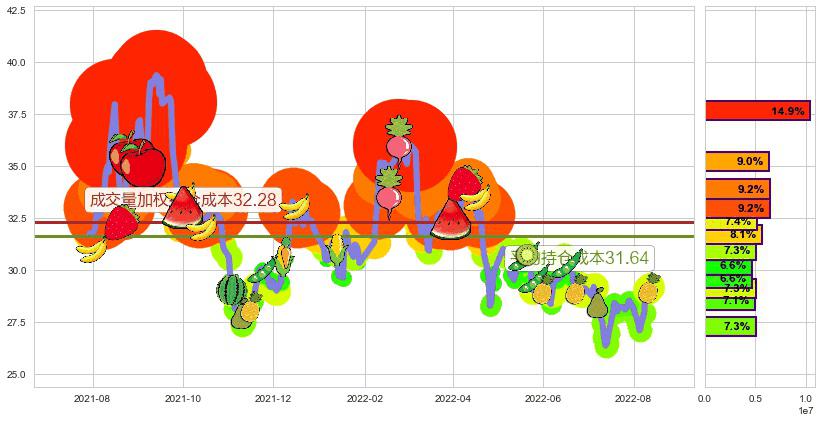Screen dimensions: 822x422
Task: Click the volume-weighted cost 32.28 label
Action: (x=183, y=200)
